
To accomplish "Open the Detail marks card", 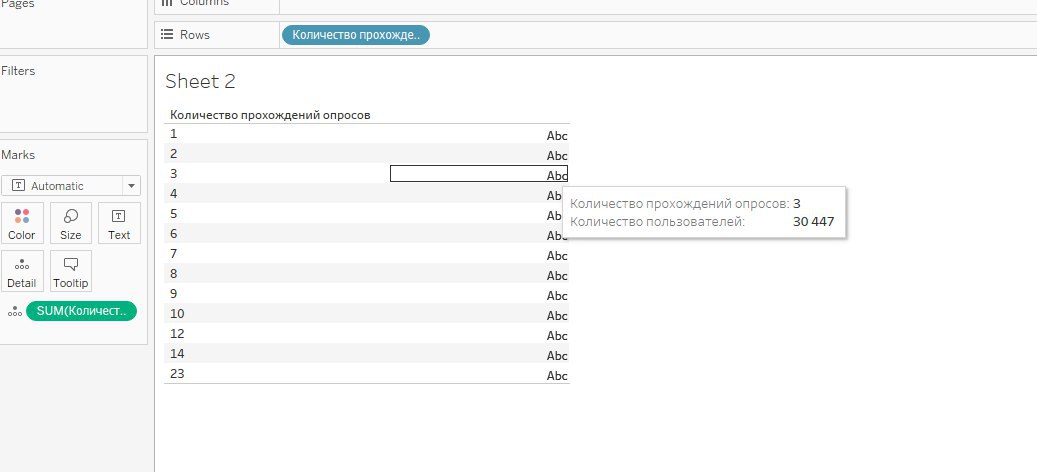I will (22, 271).
